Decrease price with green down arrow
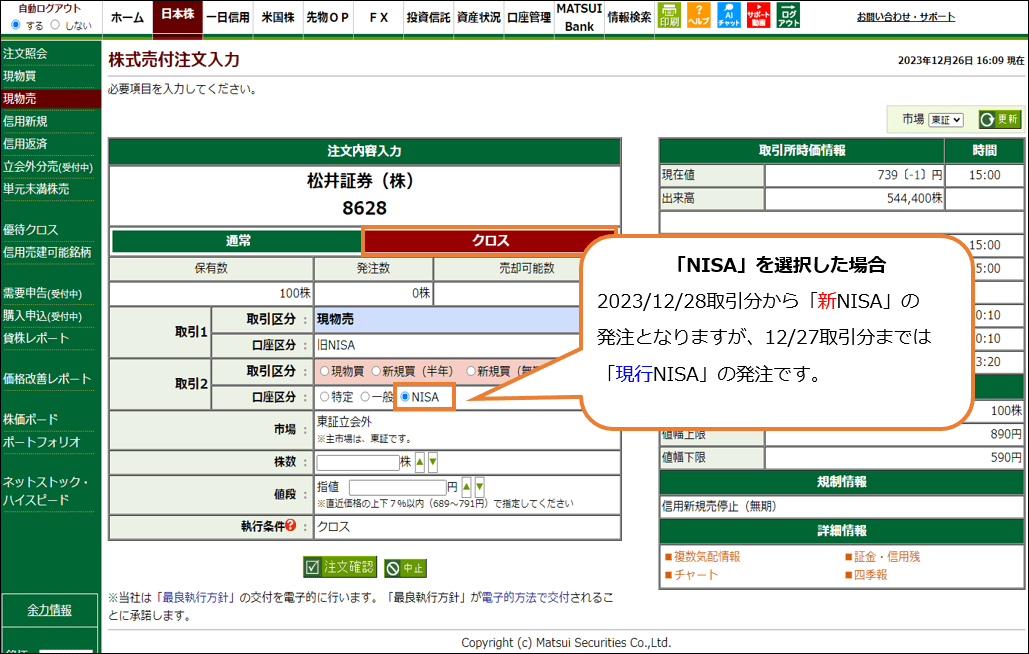 point(480,487)
